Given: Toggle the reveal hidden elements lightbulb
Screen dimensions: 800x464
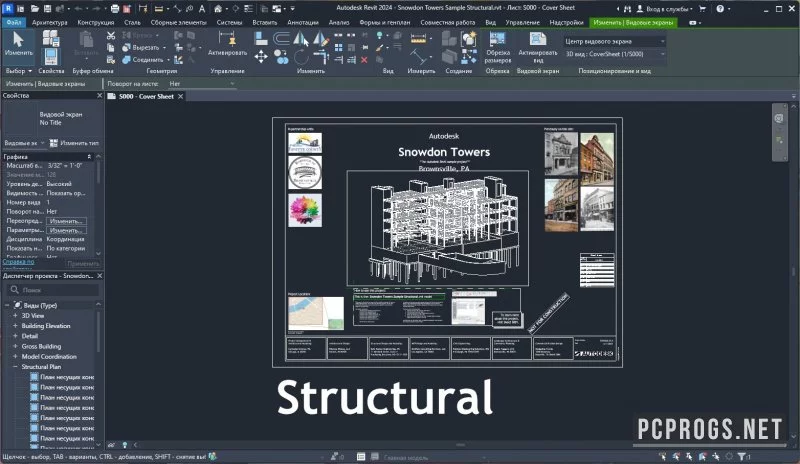Looking at the screenshot, I should 124,445.
